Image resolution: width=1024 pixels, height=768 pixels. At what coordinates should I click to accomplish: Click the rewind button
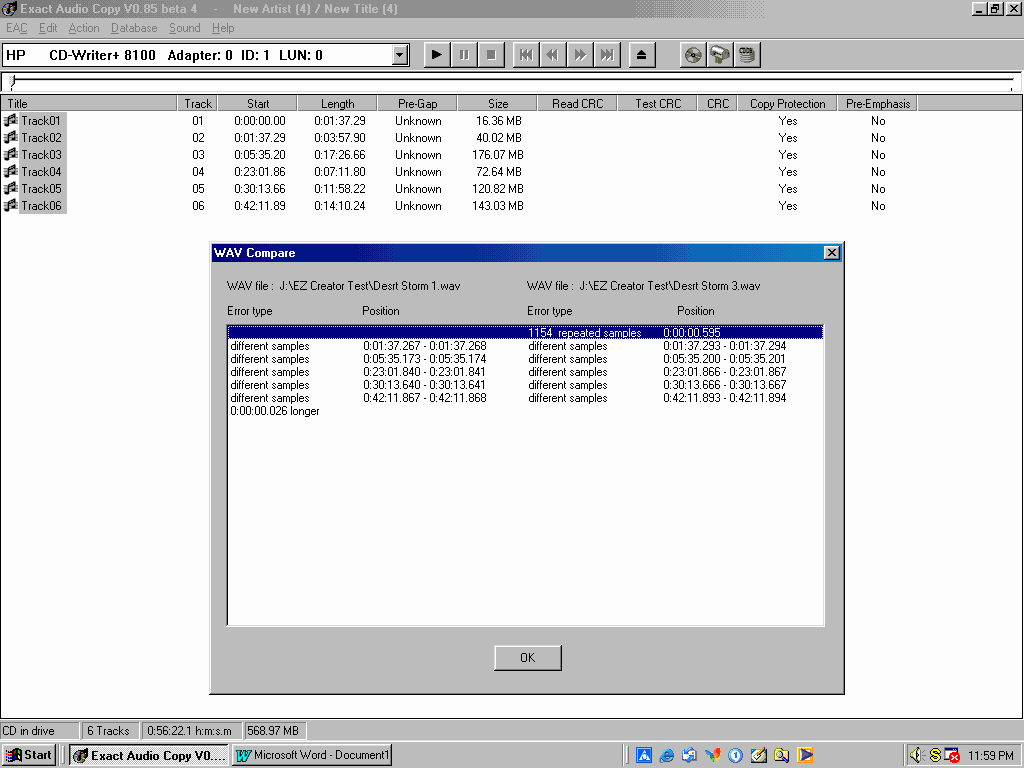tap(552, 55)
